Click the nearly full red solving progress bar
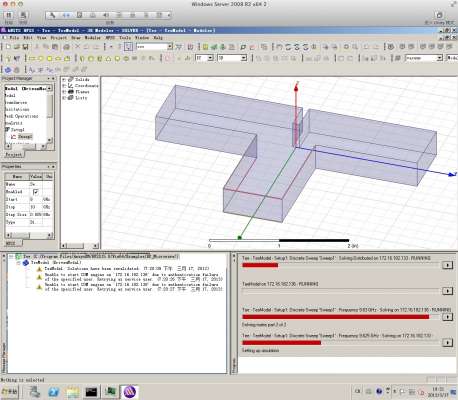The width and height of the screenshot is (458, 400). [336, 317]
